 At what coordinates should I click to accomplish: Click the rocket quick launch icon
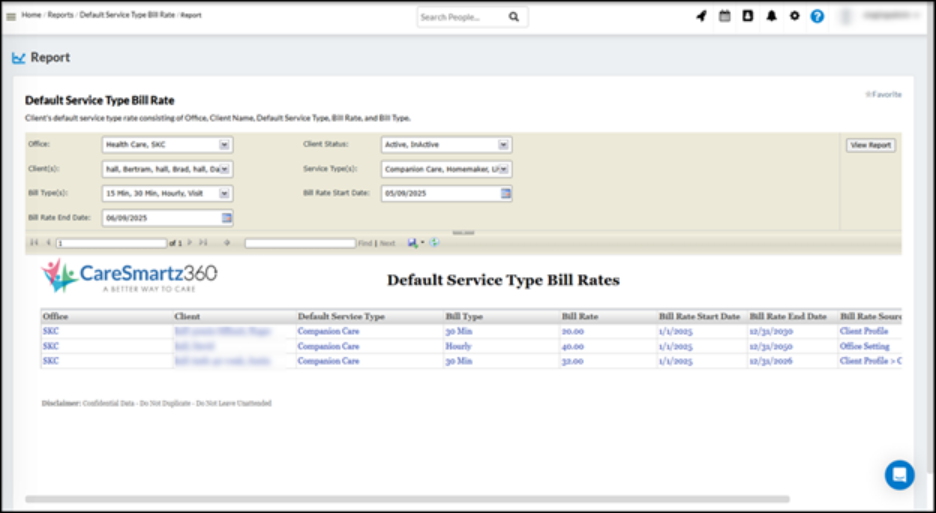(701, 17)
